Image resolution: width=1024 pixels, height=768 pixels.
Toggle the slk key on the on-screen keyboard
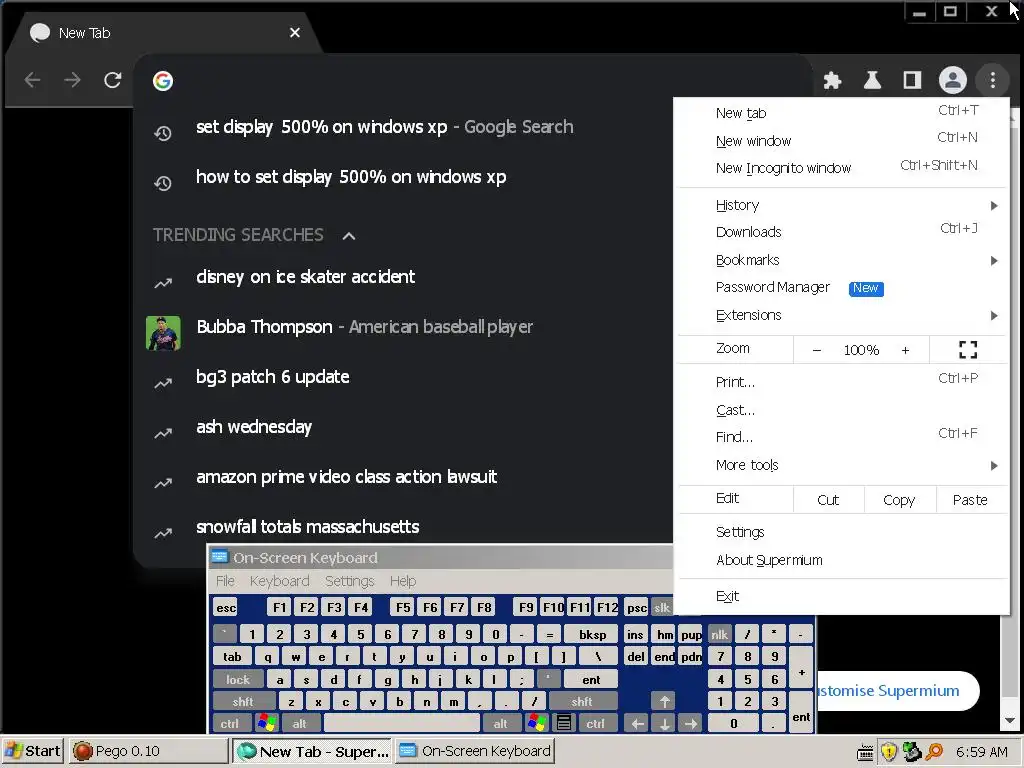(x=662, y=607)
